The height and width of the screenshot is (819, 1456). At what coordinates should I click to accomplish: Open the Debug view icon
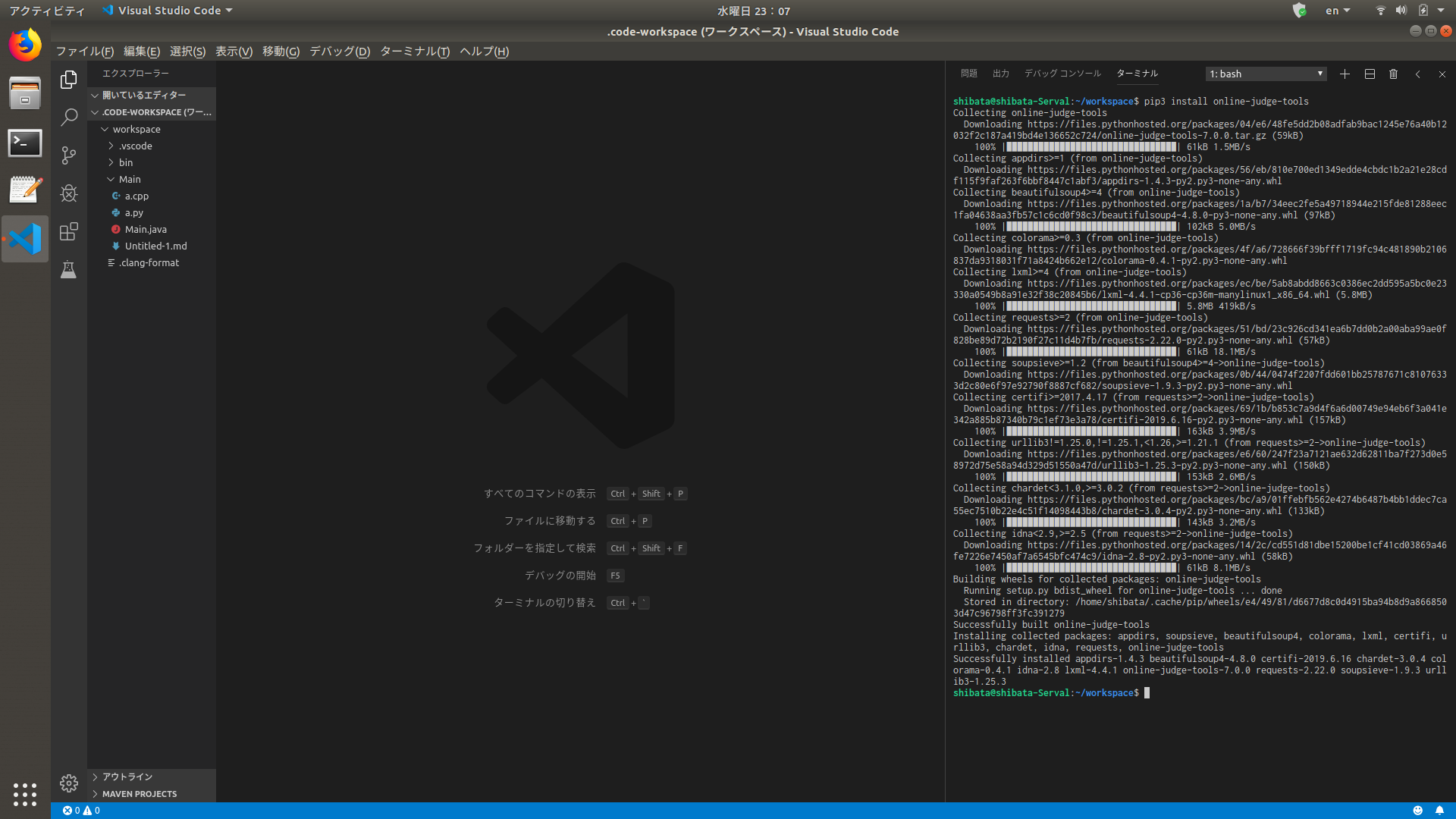click(69, 193)
